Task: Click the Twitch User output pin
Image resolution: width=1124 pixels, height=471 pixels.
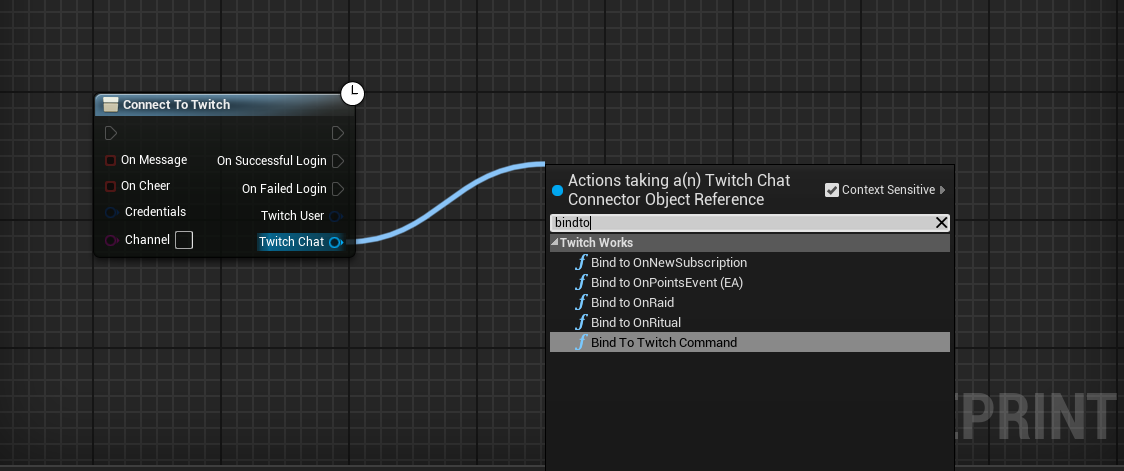Action: (x=337, y=216)
